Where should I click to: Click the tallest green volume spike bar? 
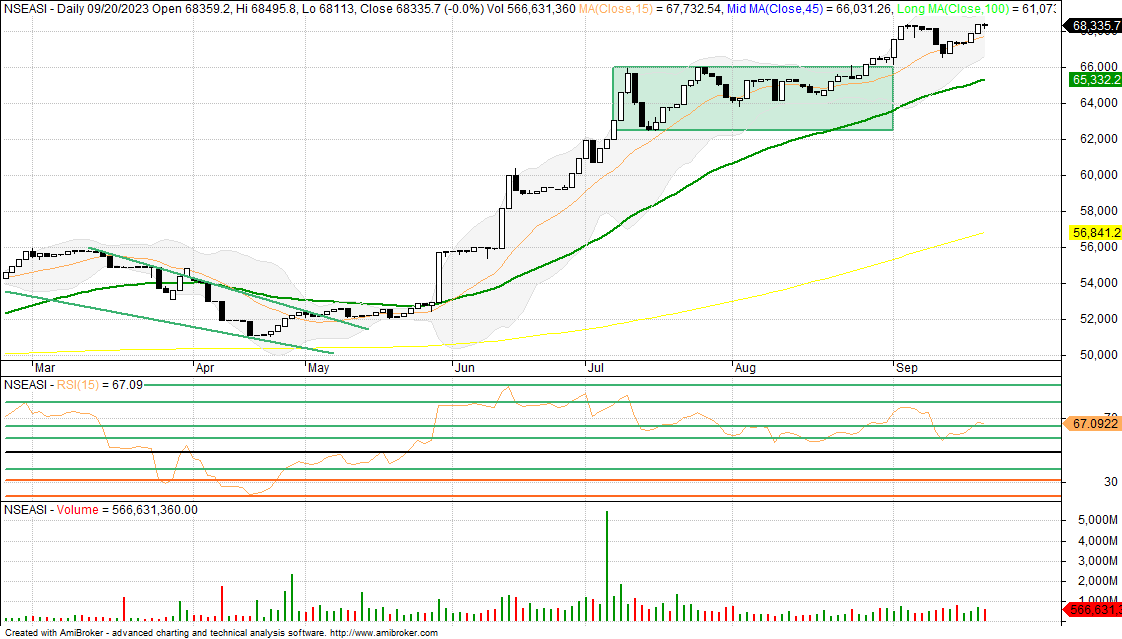click(607, 566)
